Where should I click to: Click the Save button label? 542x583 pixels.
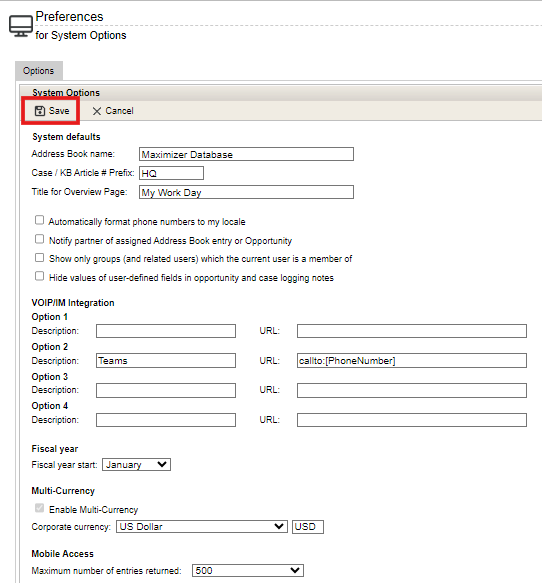[59, 111]
